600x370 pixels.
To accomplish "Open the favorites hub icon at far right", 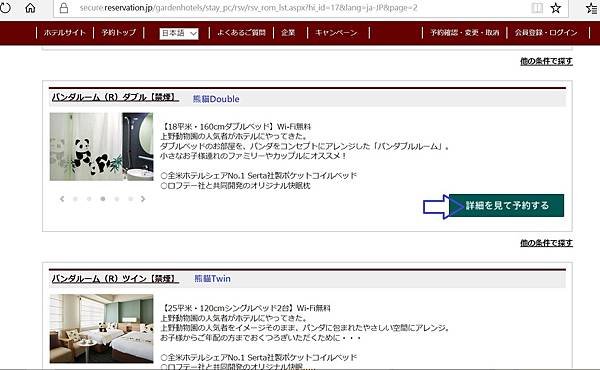I will coord(593,8).
